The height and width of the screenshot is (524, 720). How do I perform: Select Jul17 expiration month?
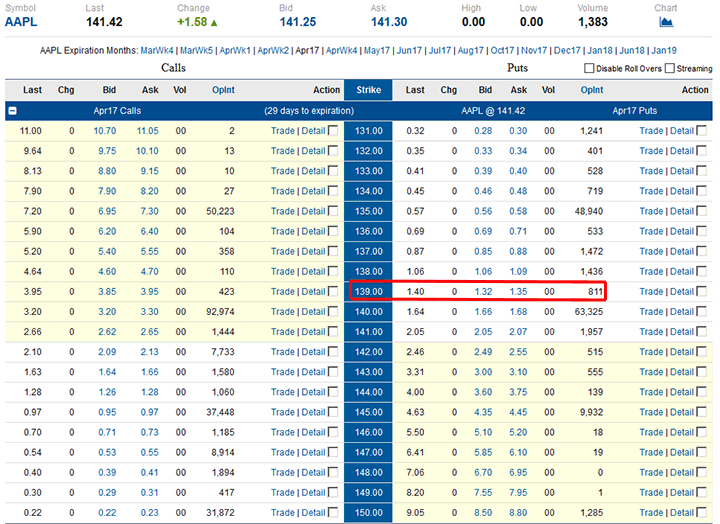pos(439,51)
